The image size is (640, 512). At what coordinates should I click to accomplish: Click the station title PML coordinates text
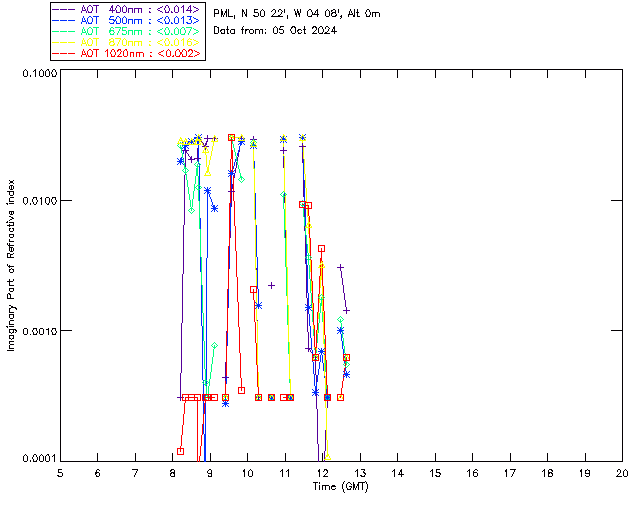coord(297,14)
